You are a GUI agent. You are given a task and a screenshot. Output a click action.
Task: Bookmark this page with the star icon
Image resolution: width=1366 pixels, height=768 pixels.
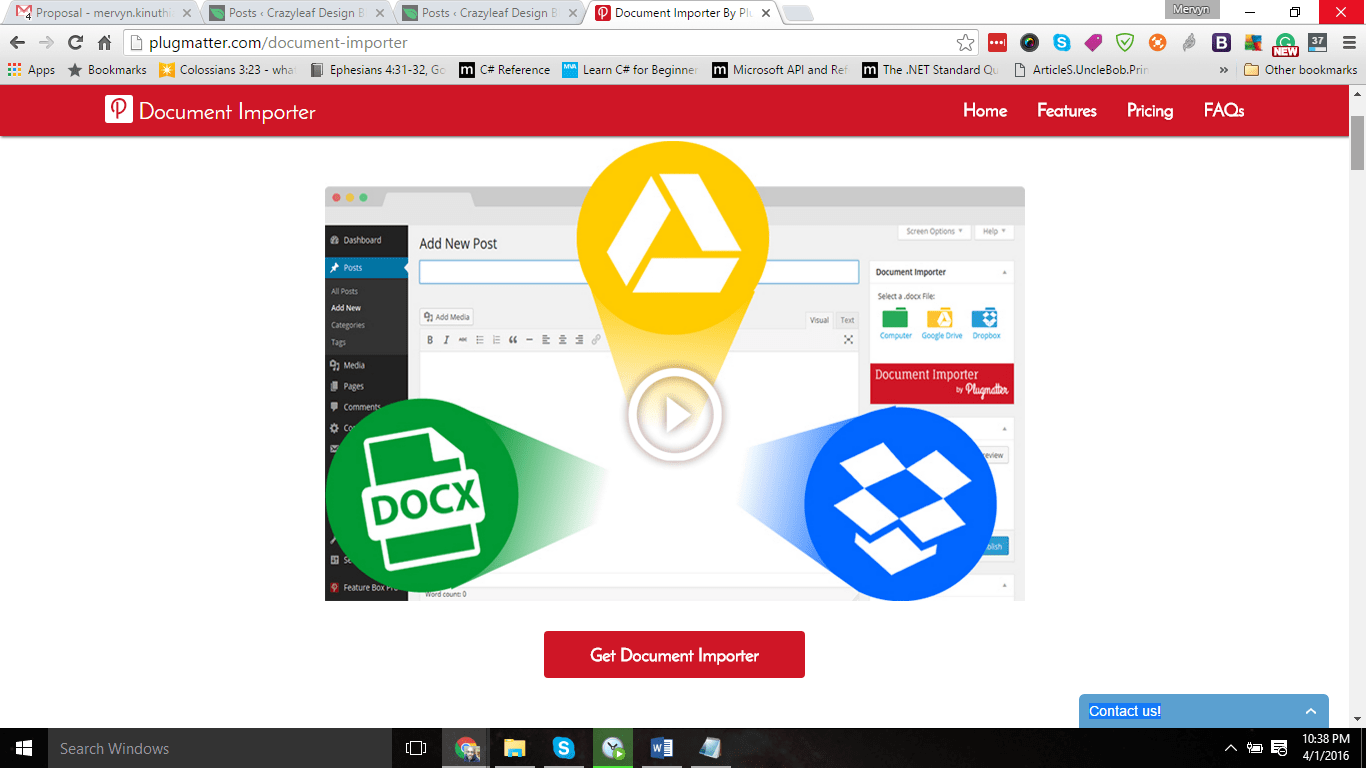965,42
